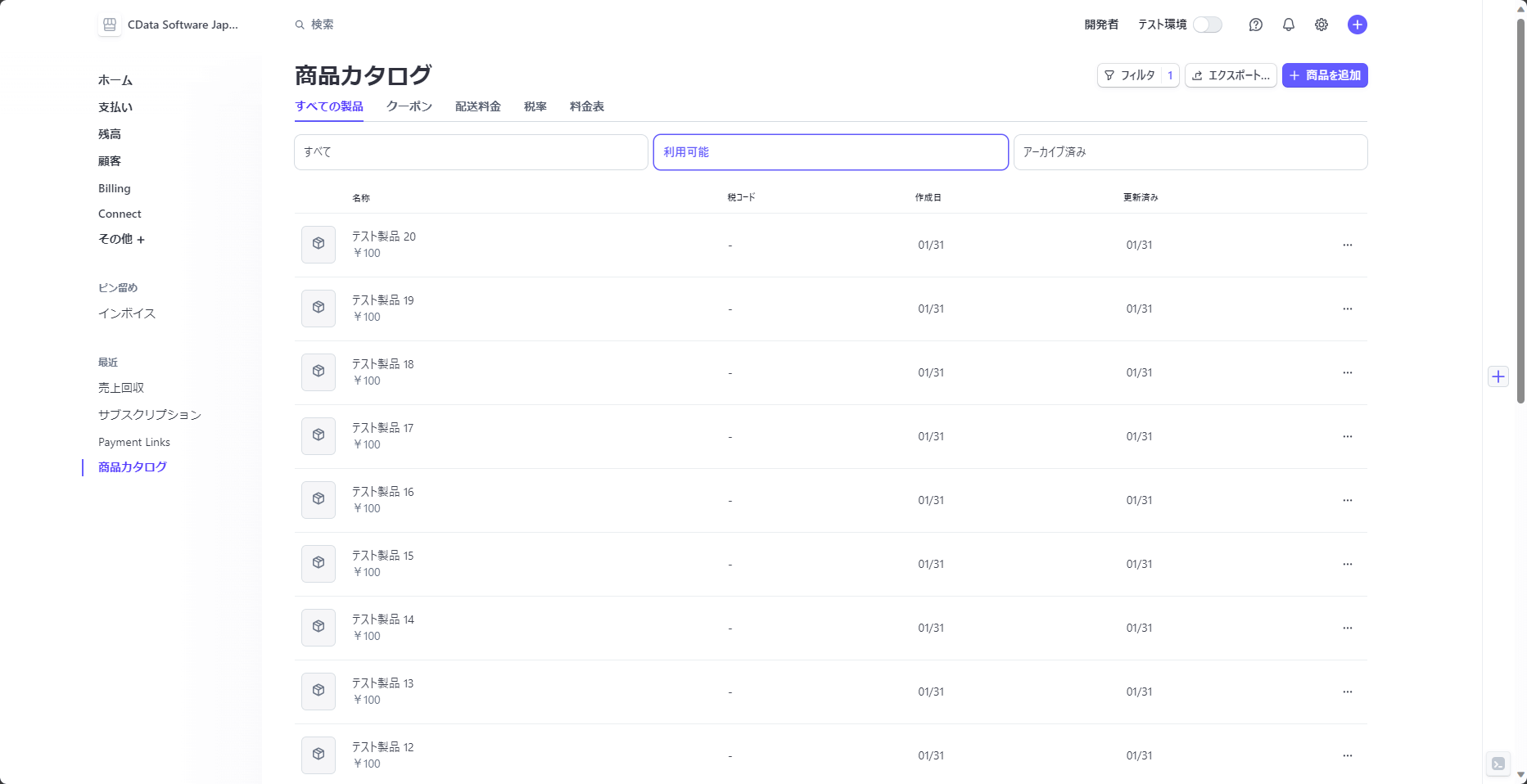
Task: Click the テスト製品 20 box thumbnail
Action: coord(319,244)
